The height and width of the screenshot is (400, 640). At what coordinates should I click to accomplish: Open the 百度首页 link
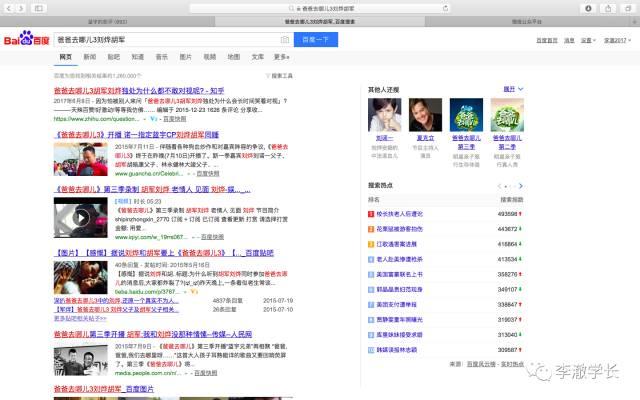547,40
